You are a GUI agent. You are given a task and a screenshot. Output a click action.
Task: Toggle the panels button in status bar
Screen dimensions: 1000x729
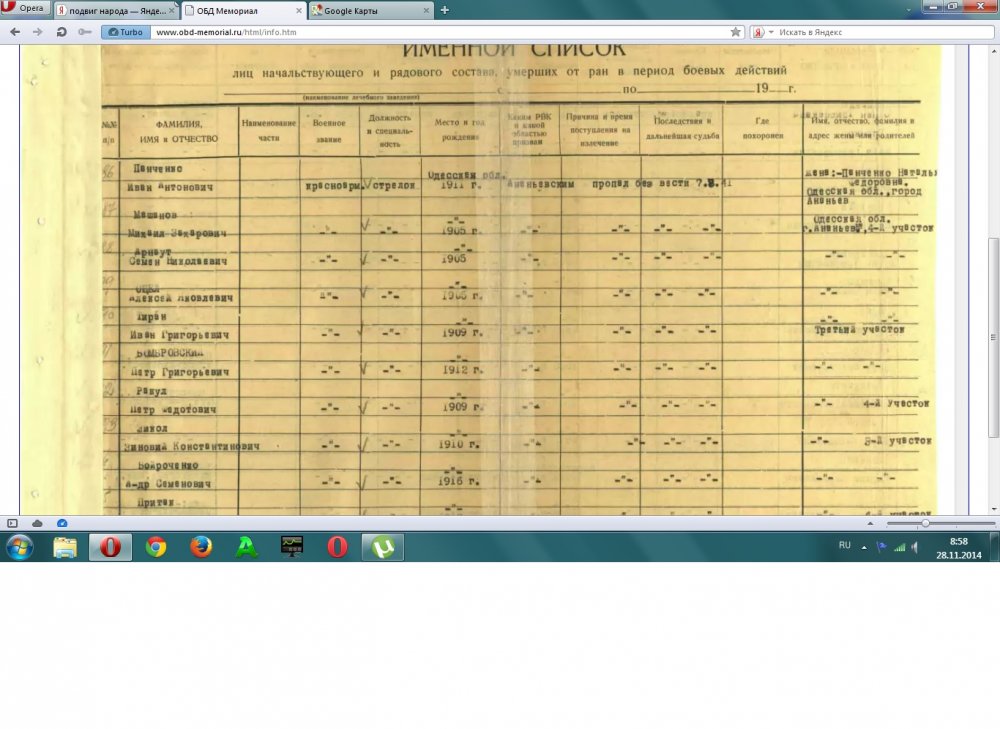(12, 524)
